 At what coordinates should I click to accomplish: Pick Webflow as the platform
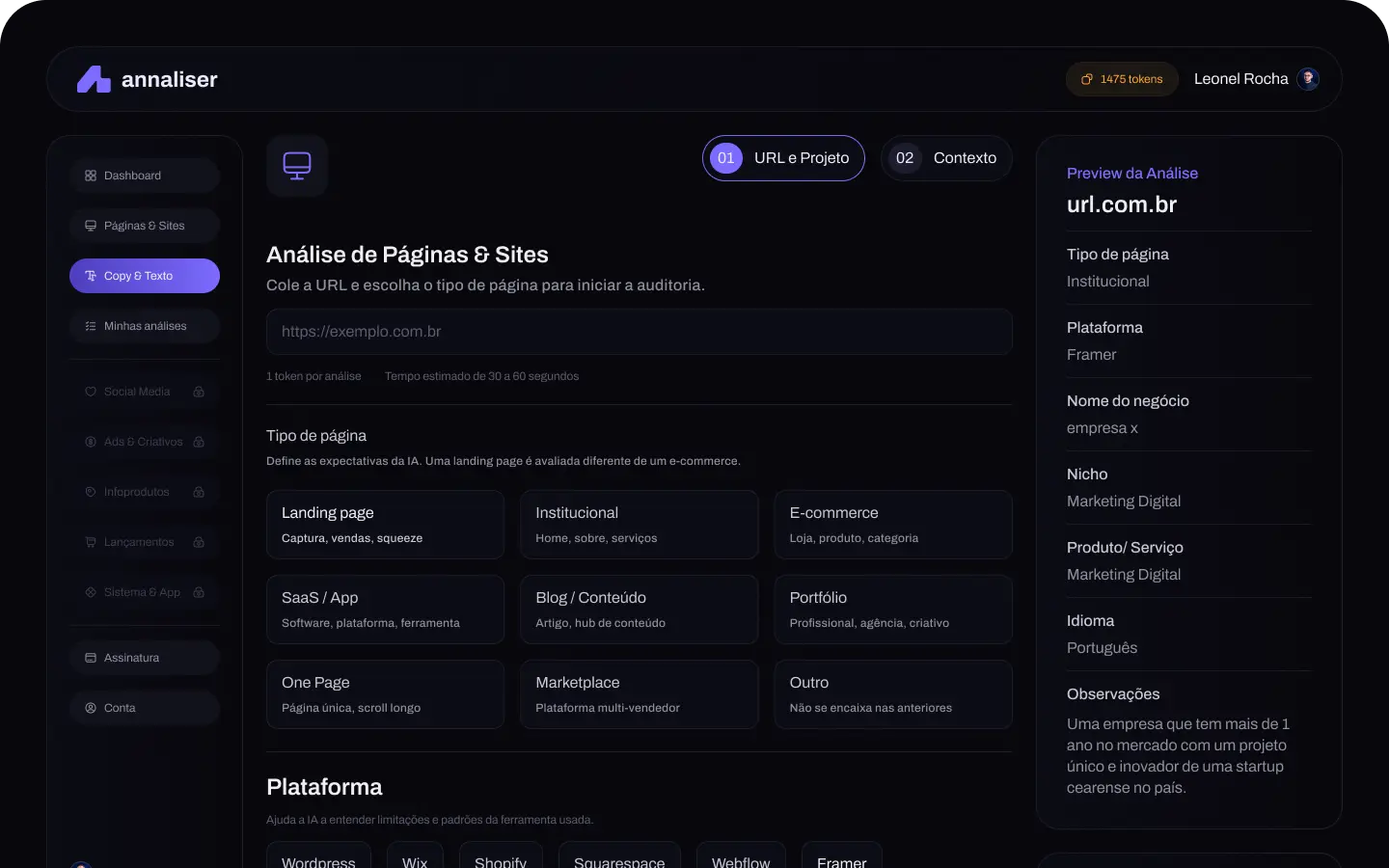click(741, 856)
